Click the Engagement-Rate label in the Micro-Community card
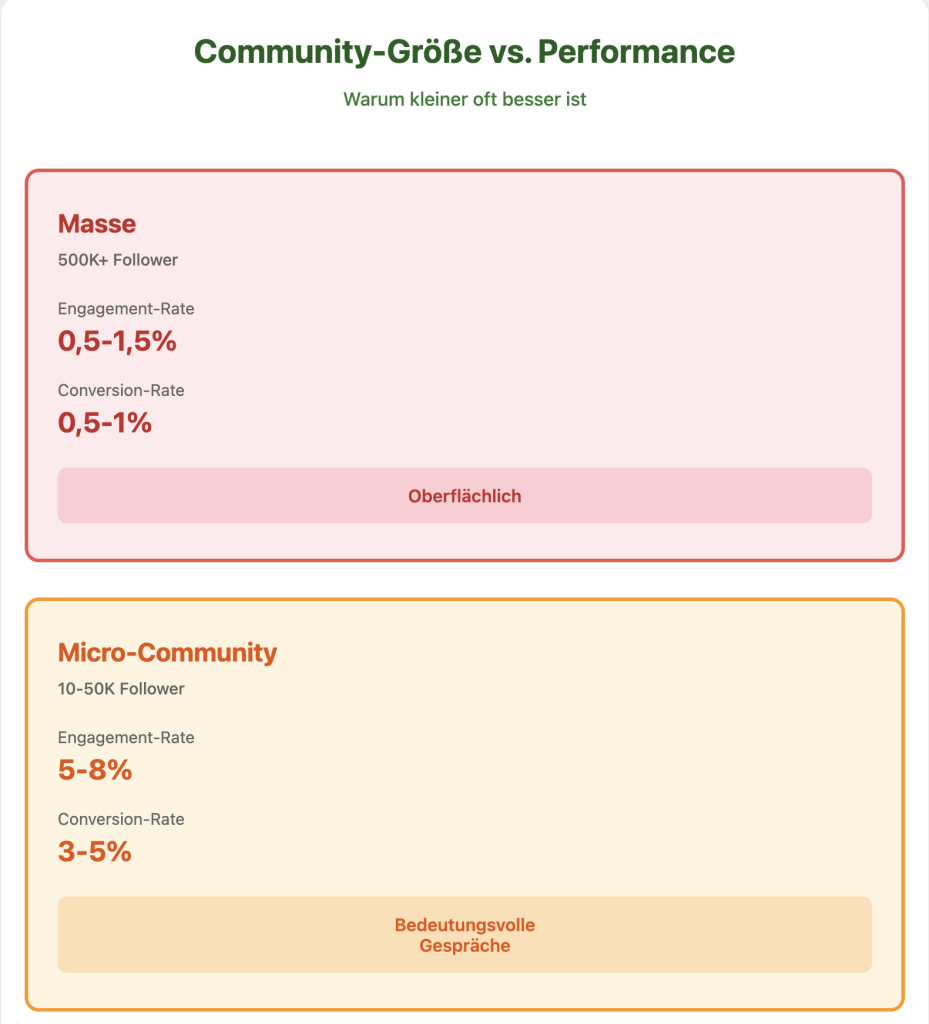The image size is (929, 1024). [x=126, y=738]
